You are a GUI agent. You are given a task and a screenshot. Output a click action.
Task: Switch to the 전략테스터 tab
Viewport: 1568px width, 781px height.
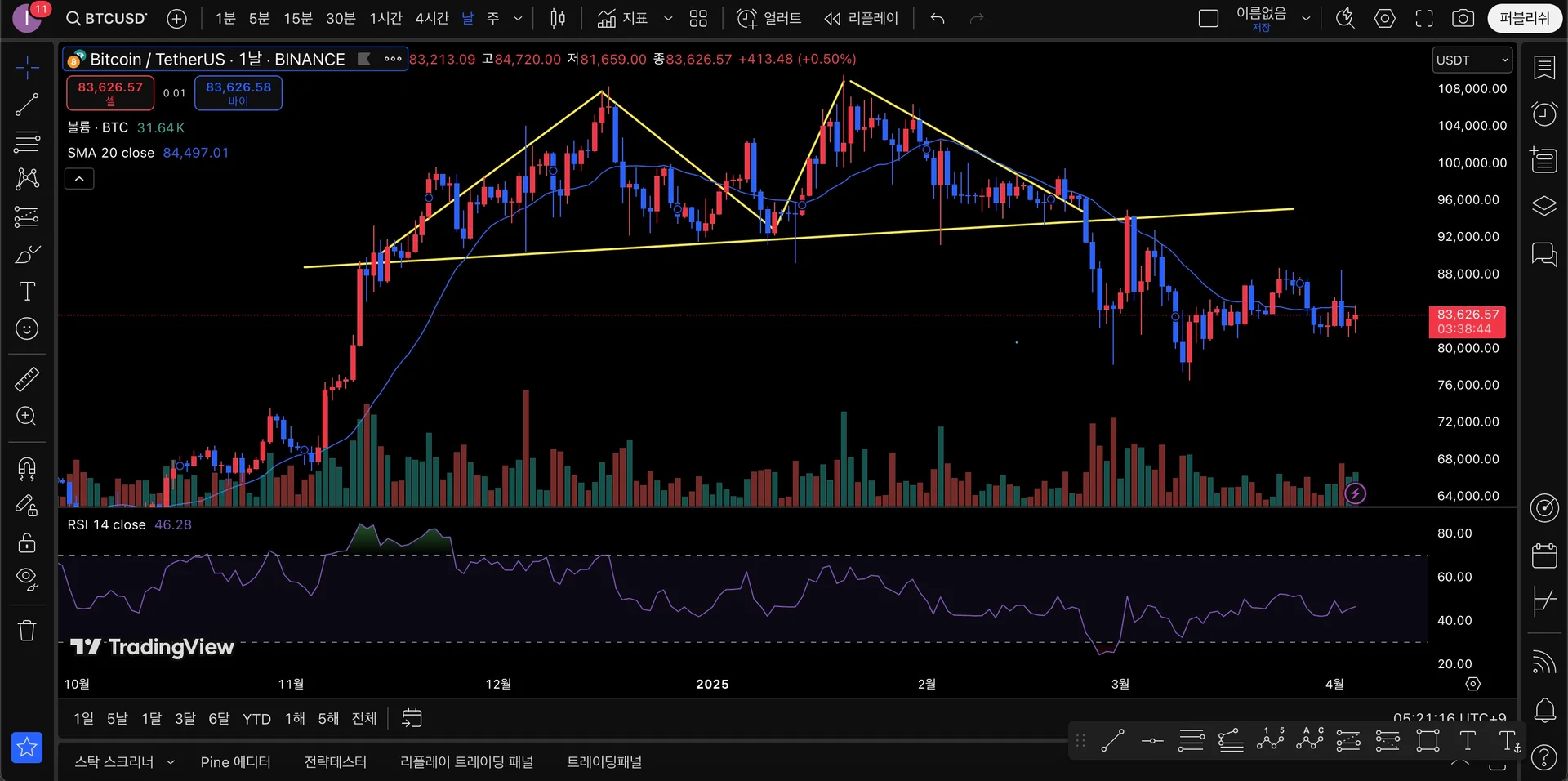coord(335,761)
